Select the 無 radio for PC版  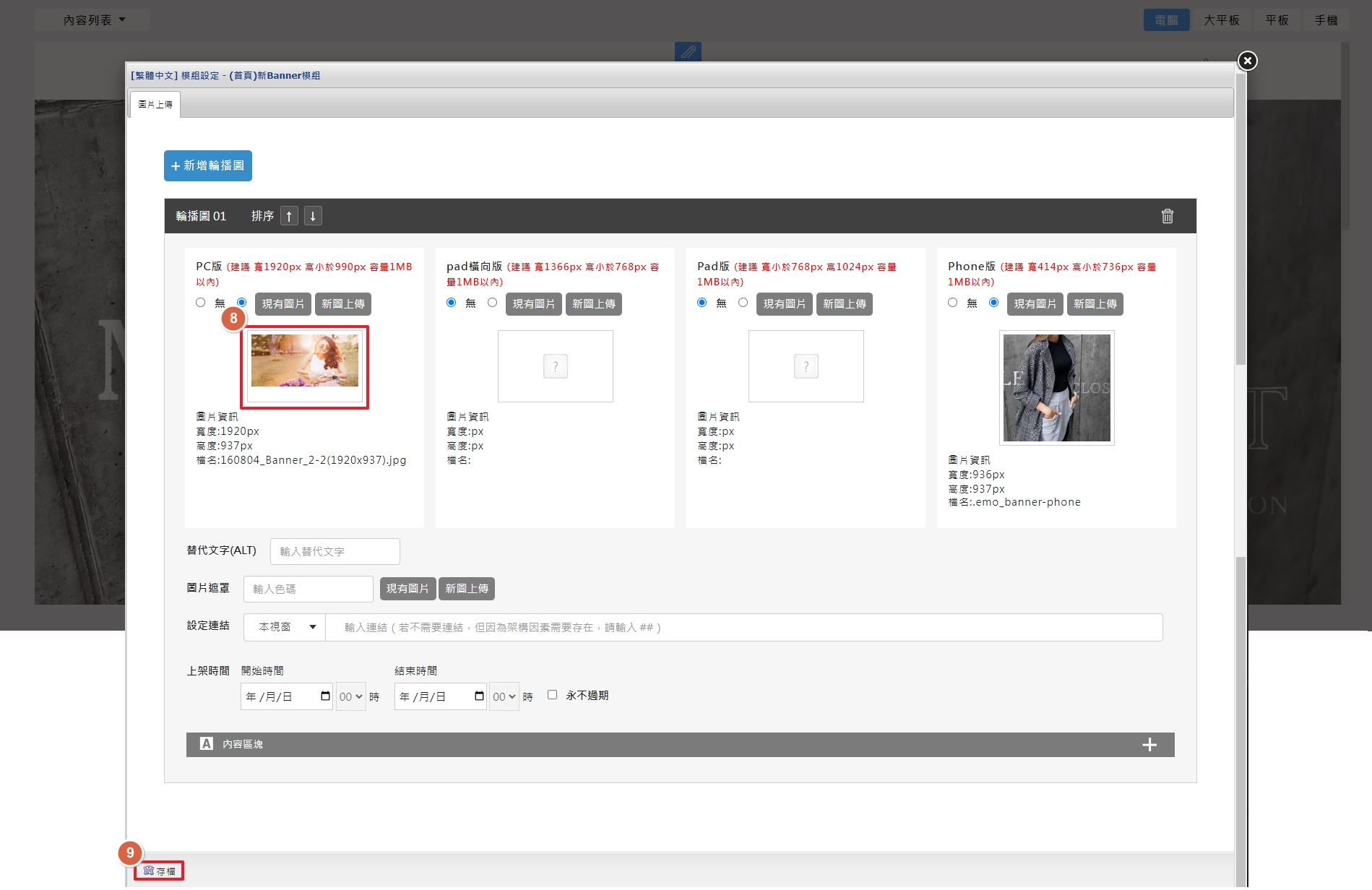click(x=201, y=303)
